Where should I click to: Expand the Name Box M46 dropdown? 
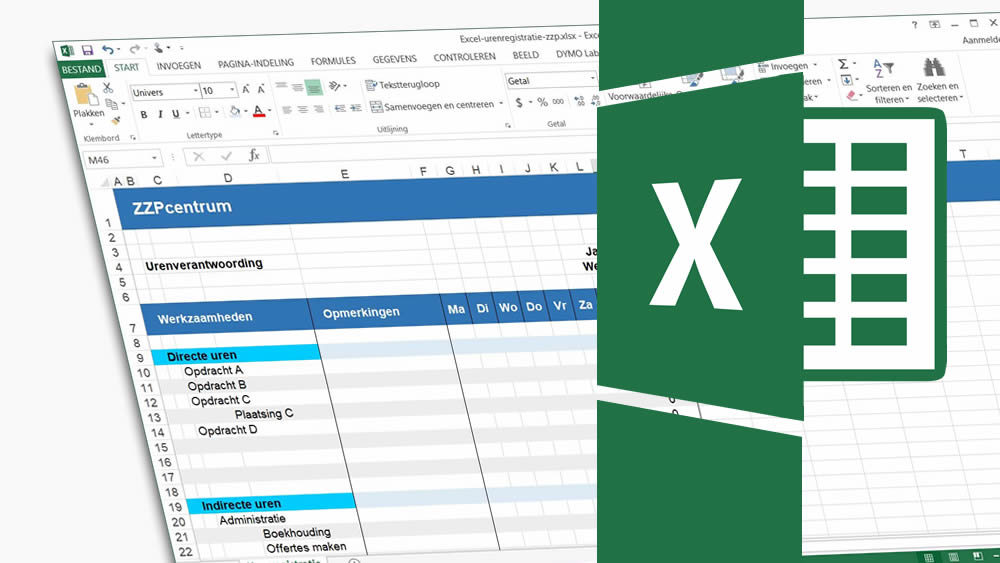[x=154, y=158]
